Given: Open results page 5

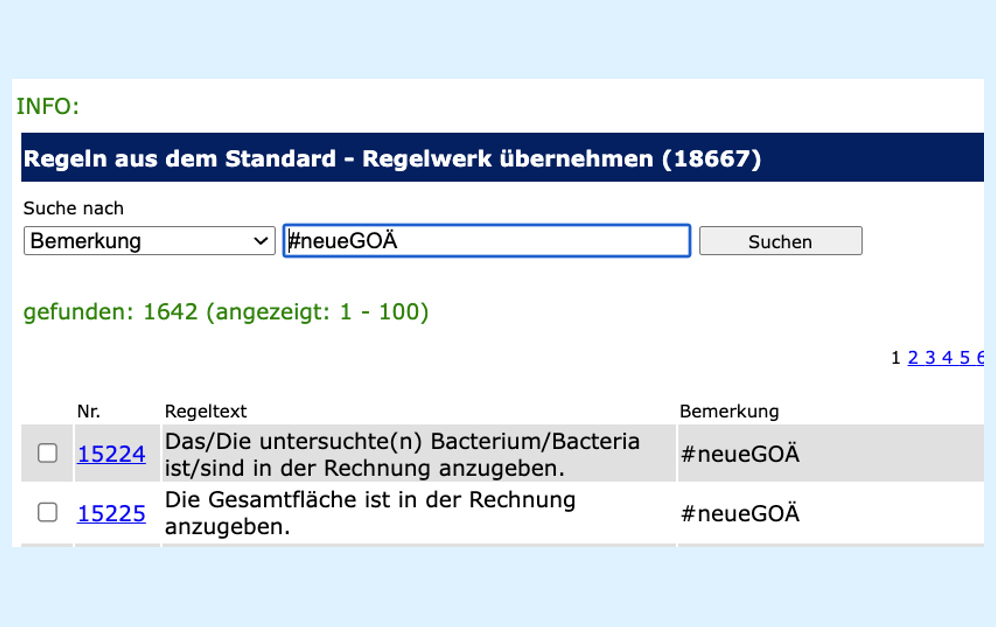Looking at the screenshot, I should tap(964, 358).
